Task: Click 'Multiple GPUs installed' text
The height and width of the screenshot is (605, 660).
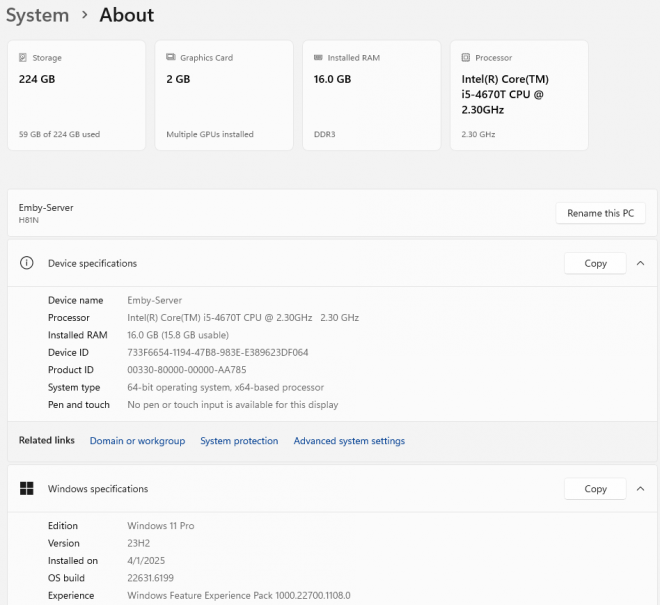Action: click(x=210, y=134)
